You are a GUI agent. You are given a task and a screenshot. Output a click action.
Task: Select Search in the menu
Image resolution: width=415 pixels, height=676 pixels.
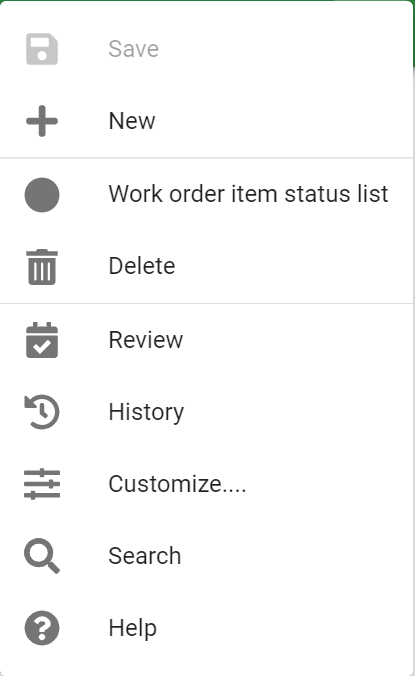pos(206,556)
